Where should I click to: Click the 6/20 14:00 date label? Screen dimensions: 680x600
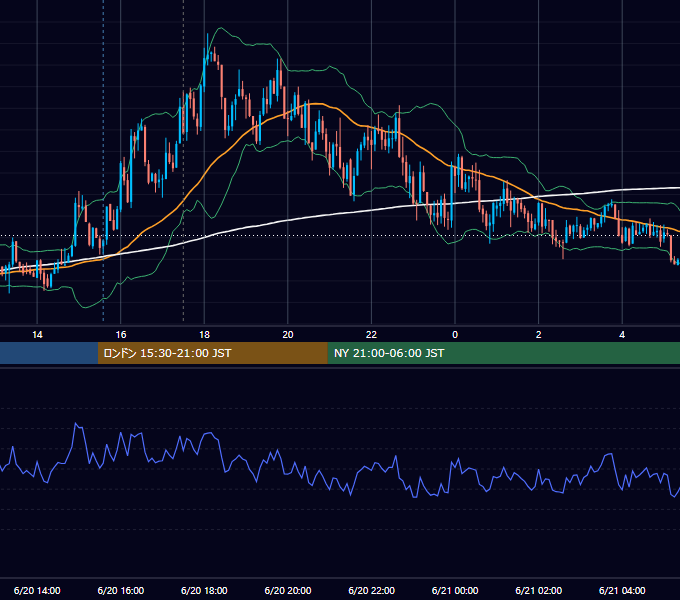(37, 590)
